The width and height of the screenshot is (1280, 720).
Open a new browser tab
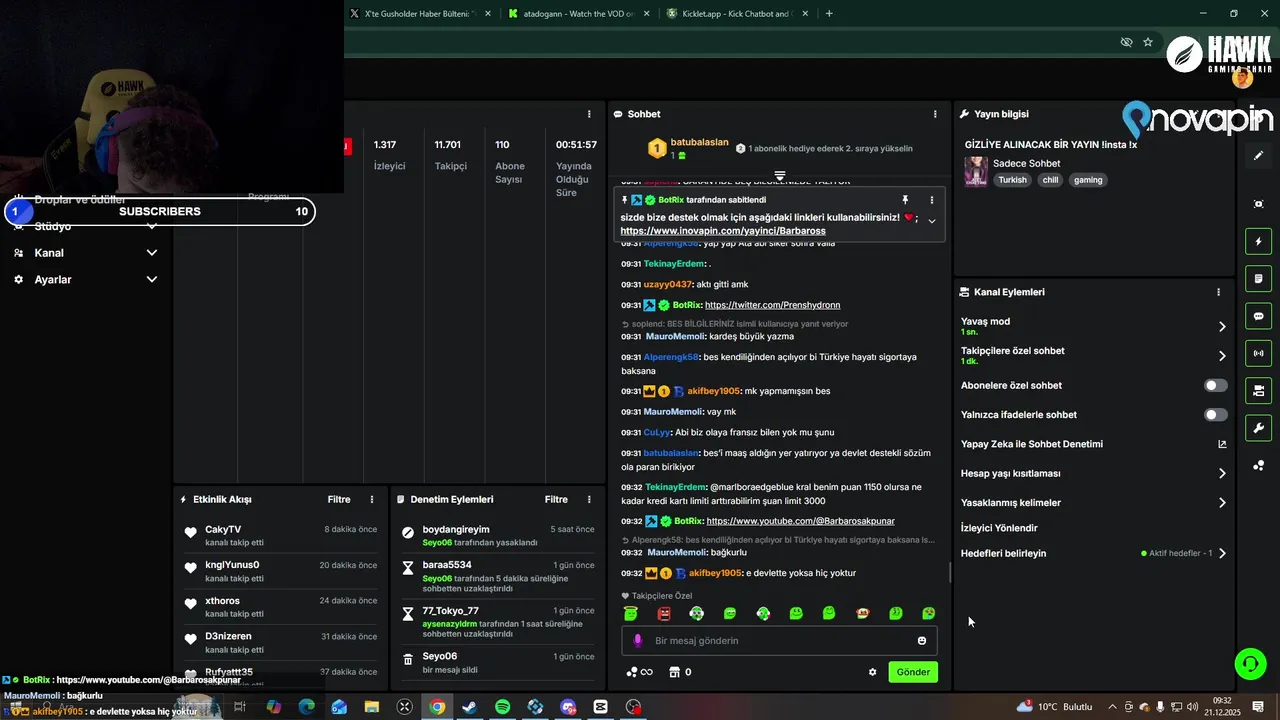point(829,14)
